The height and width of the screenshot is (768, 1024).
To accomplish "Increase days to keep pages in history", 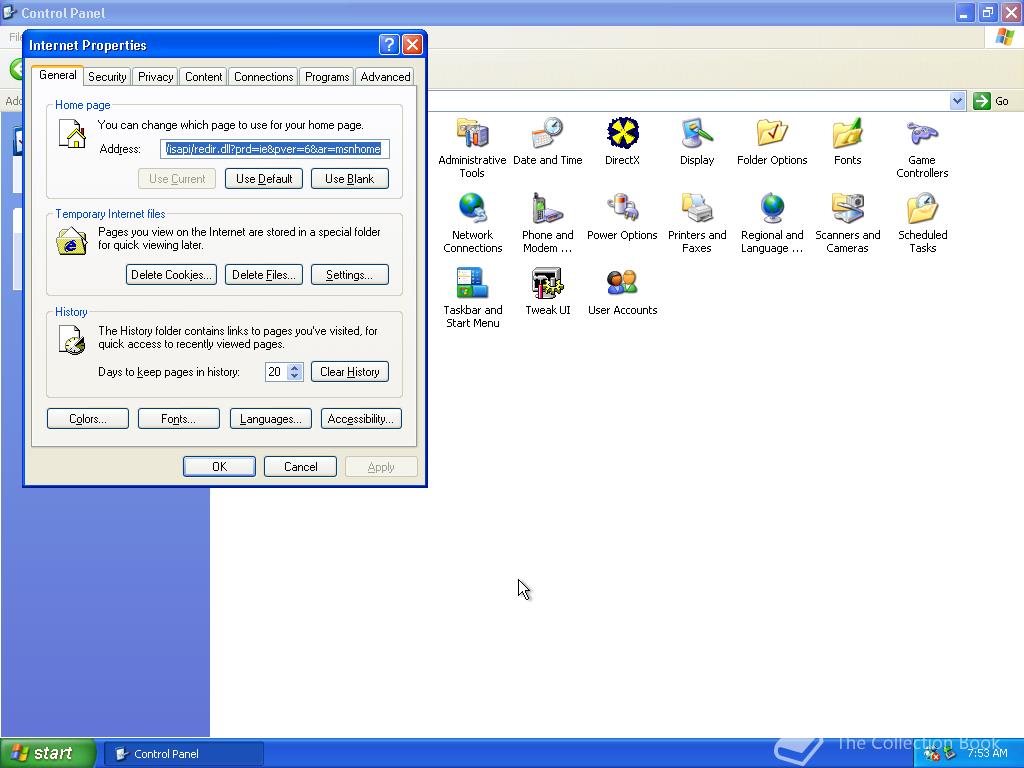I will coord(295,368).
